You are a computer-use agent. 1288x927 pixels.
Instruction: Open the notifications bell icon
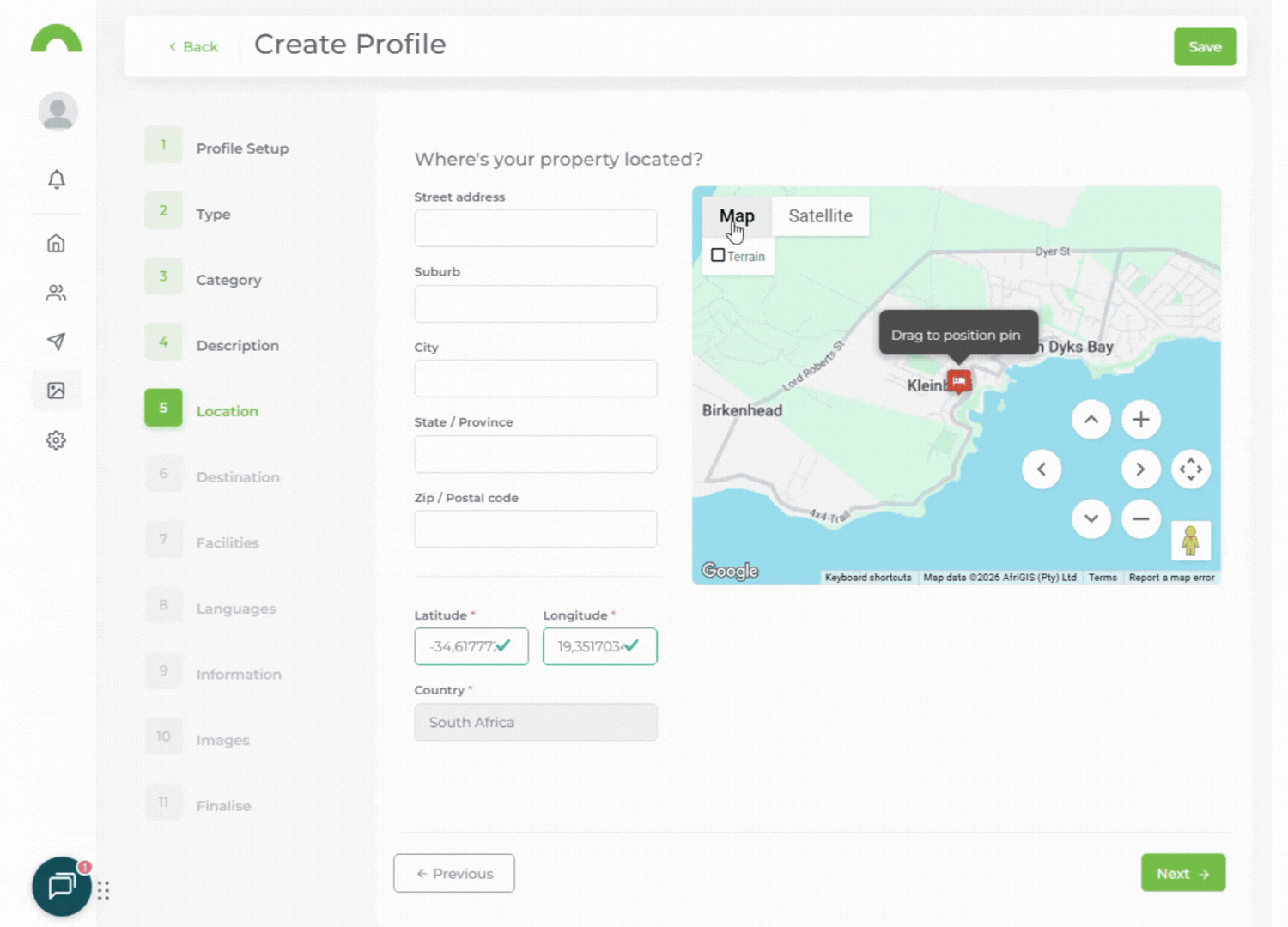pyautogui.click(x=57, y=179)
